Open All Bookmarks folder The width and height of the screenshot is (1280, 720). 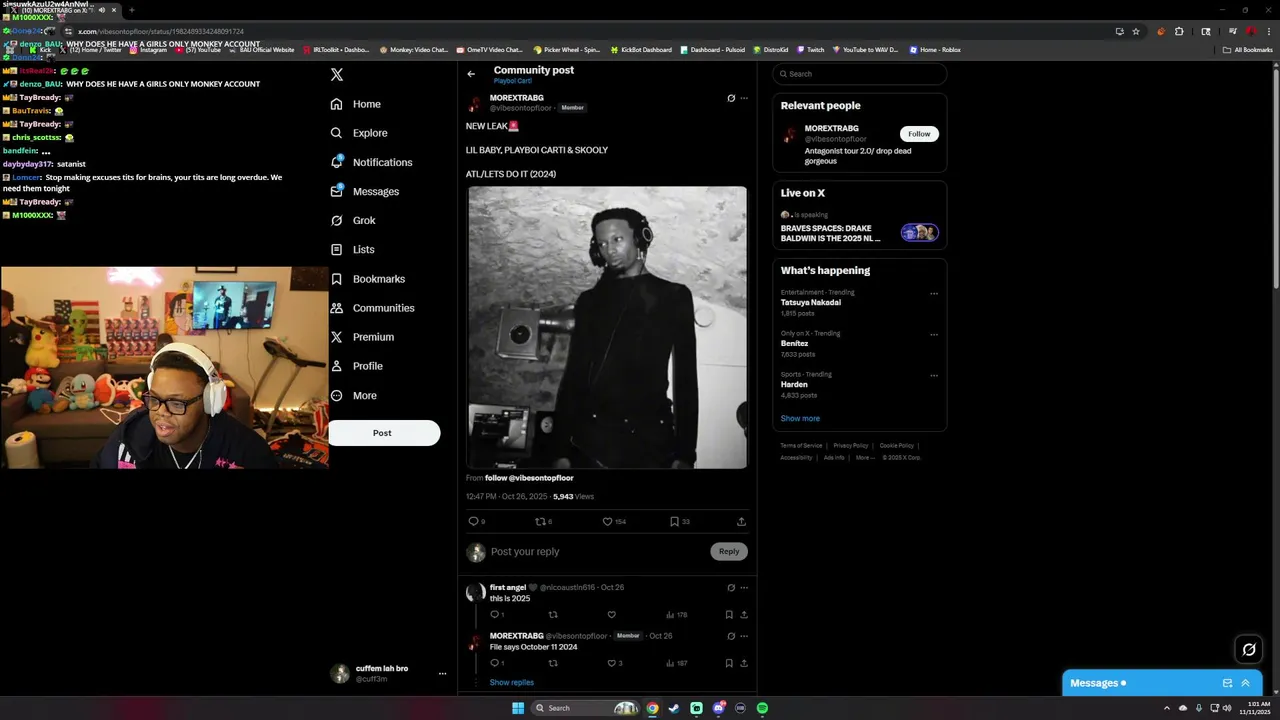click(x=1247, y=49)
